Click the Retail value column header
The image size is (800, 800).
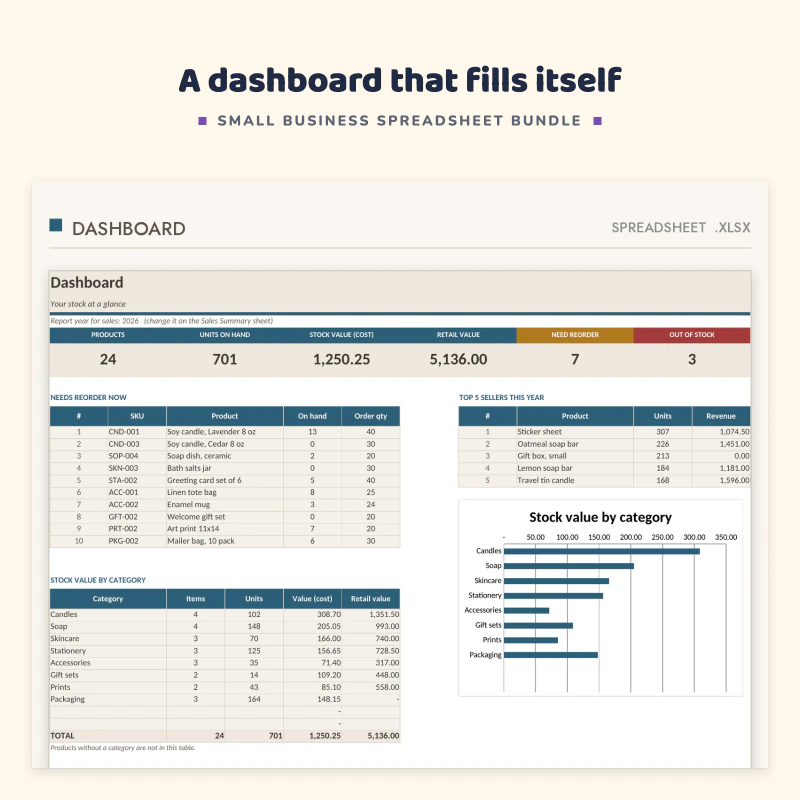pyautogui.click(x=370, y=598)
